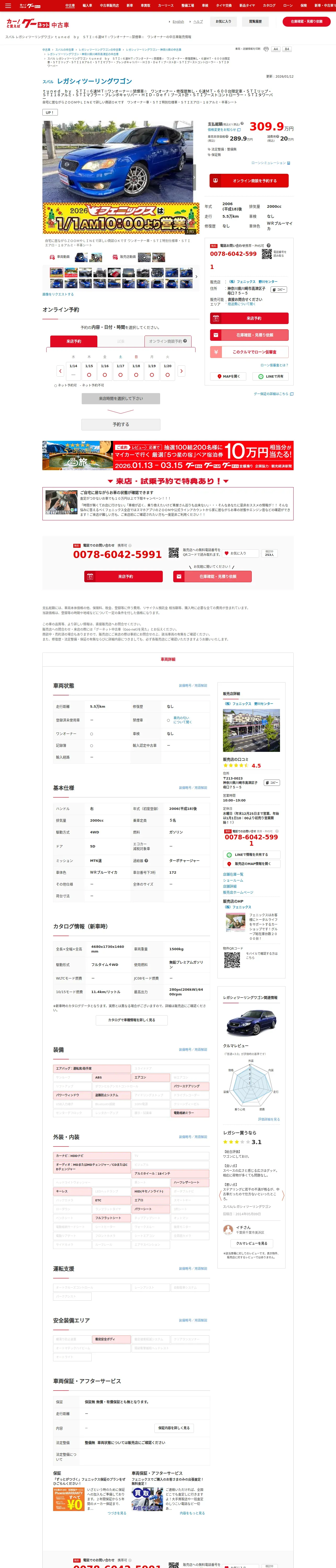Open 閲覧履歴 browsing history

click(255, 21)
